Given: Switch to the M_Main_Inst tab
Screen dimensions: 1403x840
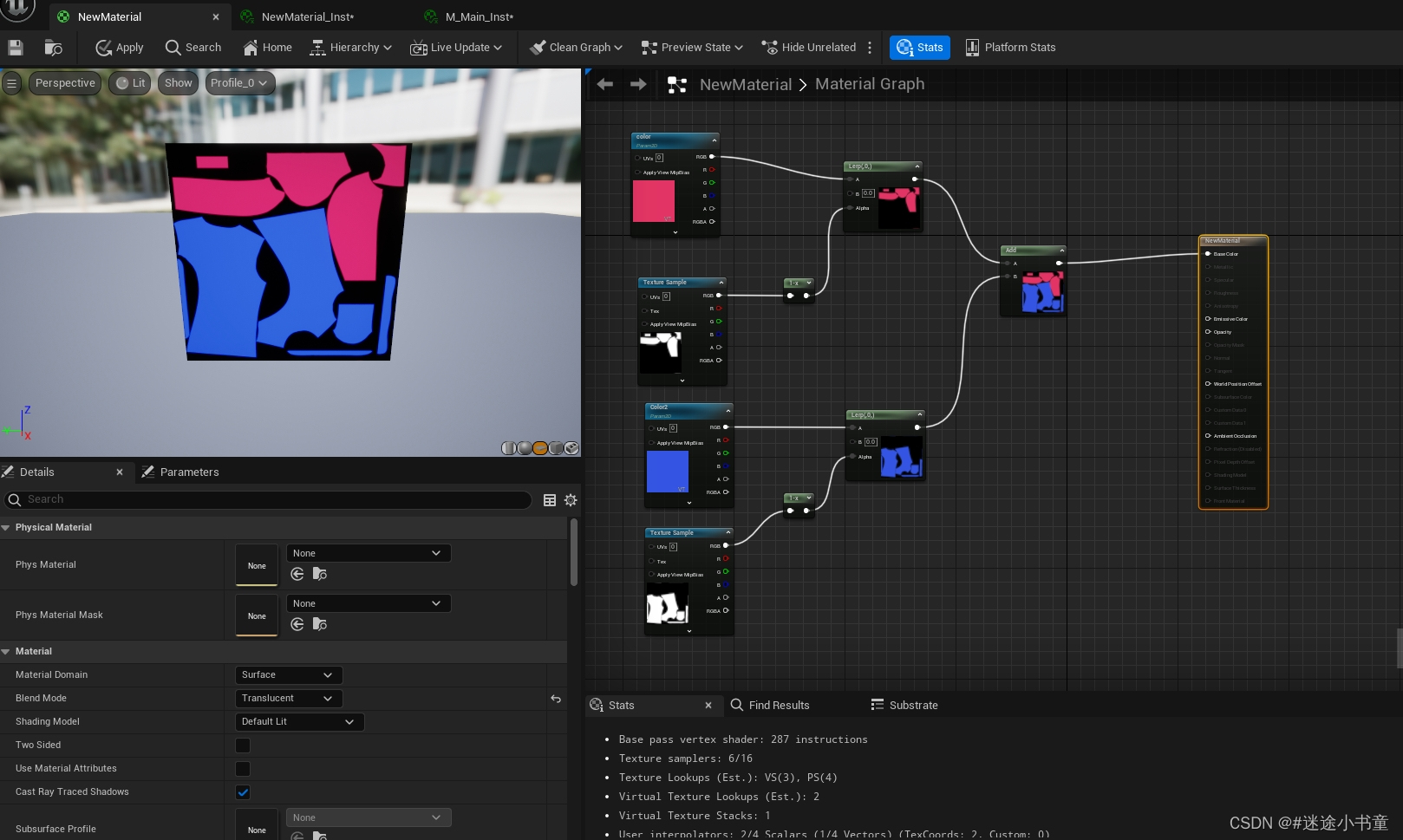Looking at the screenshot, I should click(480, 16).
